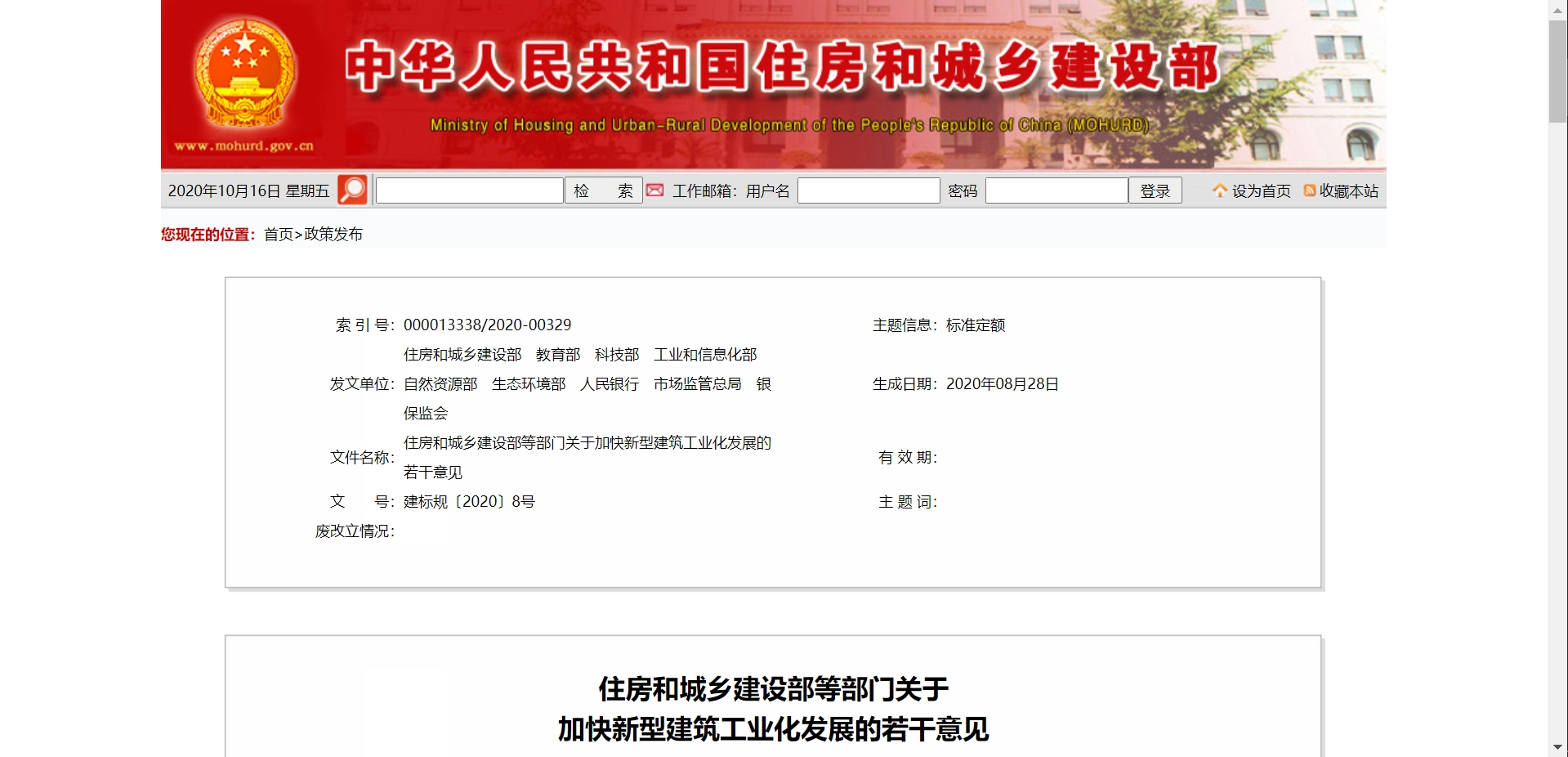The width and height of the screenshot is (1568, 757).
Task: Click the English ministry name subtitle
Action: pyautogui.click(x=789, y=125)
